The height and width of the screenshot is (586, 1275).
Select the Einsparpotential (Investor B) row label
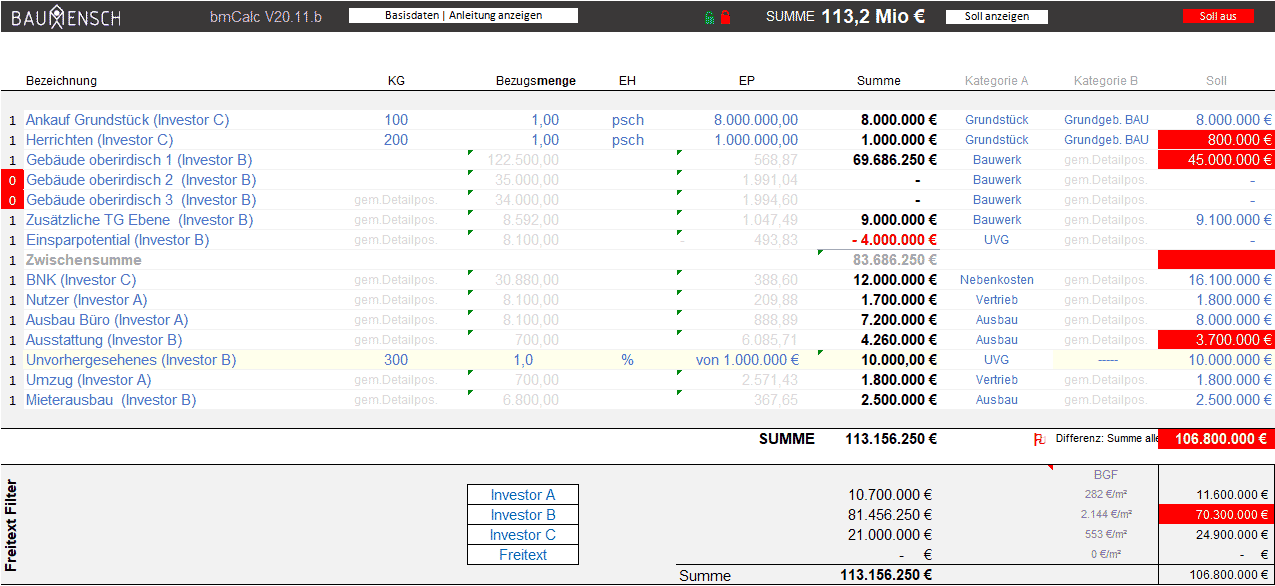coord(117,240)
